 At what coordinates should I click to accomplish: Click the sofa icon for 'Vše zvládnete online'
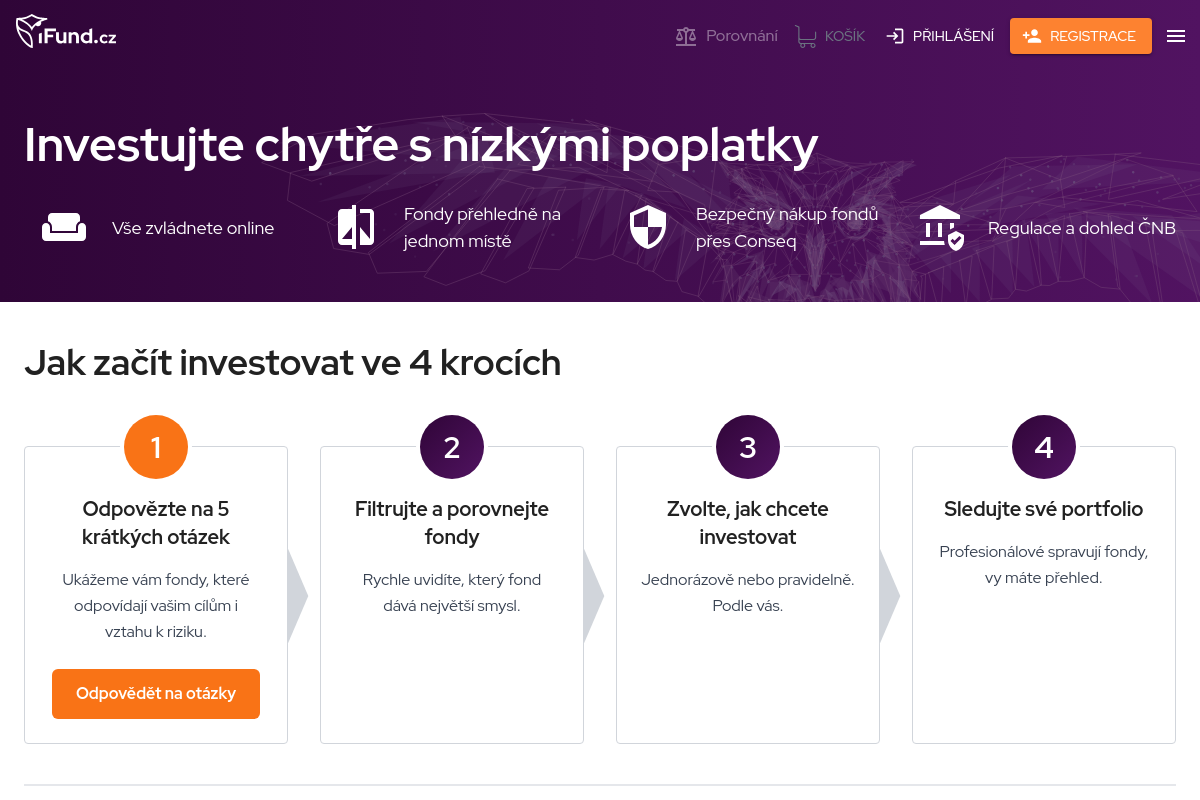click(64, 227)
